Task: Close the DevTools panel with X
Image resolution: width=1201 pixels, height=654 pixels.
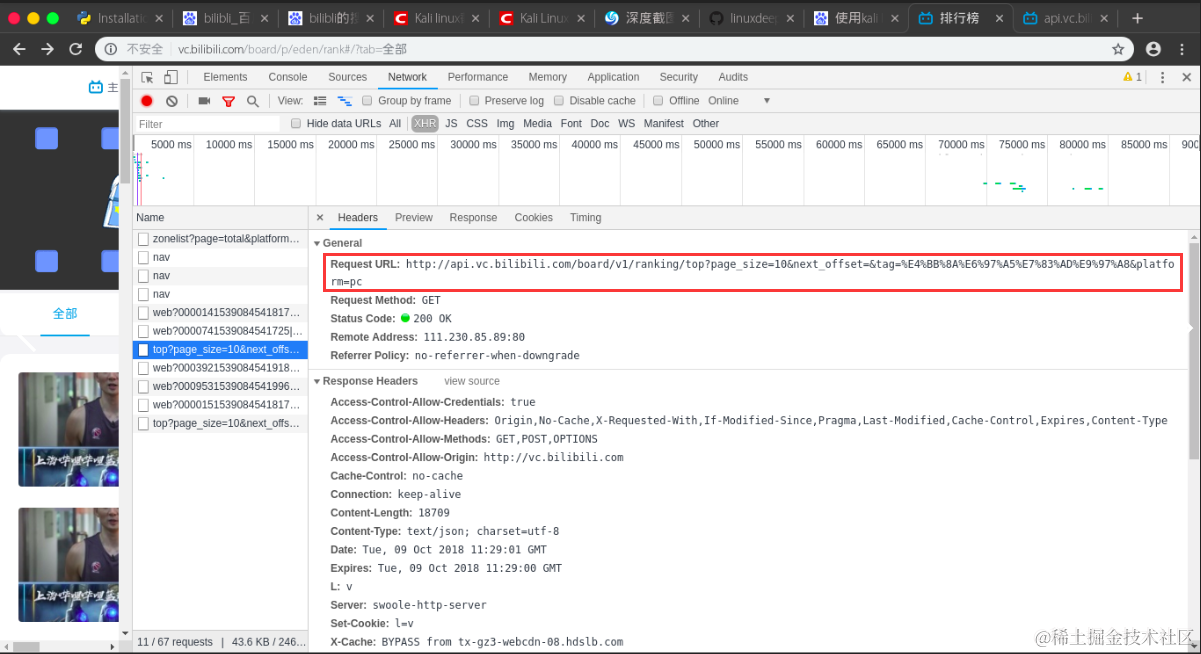Action: pyautogui.click(x=1187, y=77)
